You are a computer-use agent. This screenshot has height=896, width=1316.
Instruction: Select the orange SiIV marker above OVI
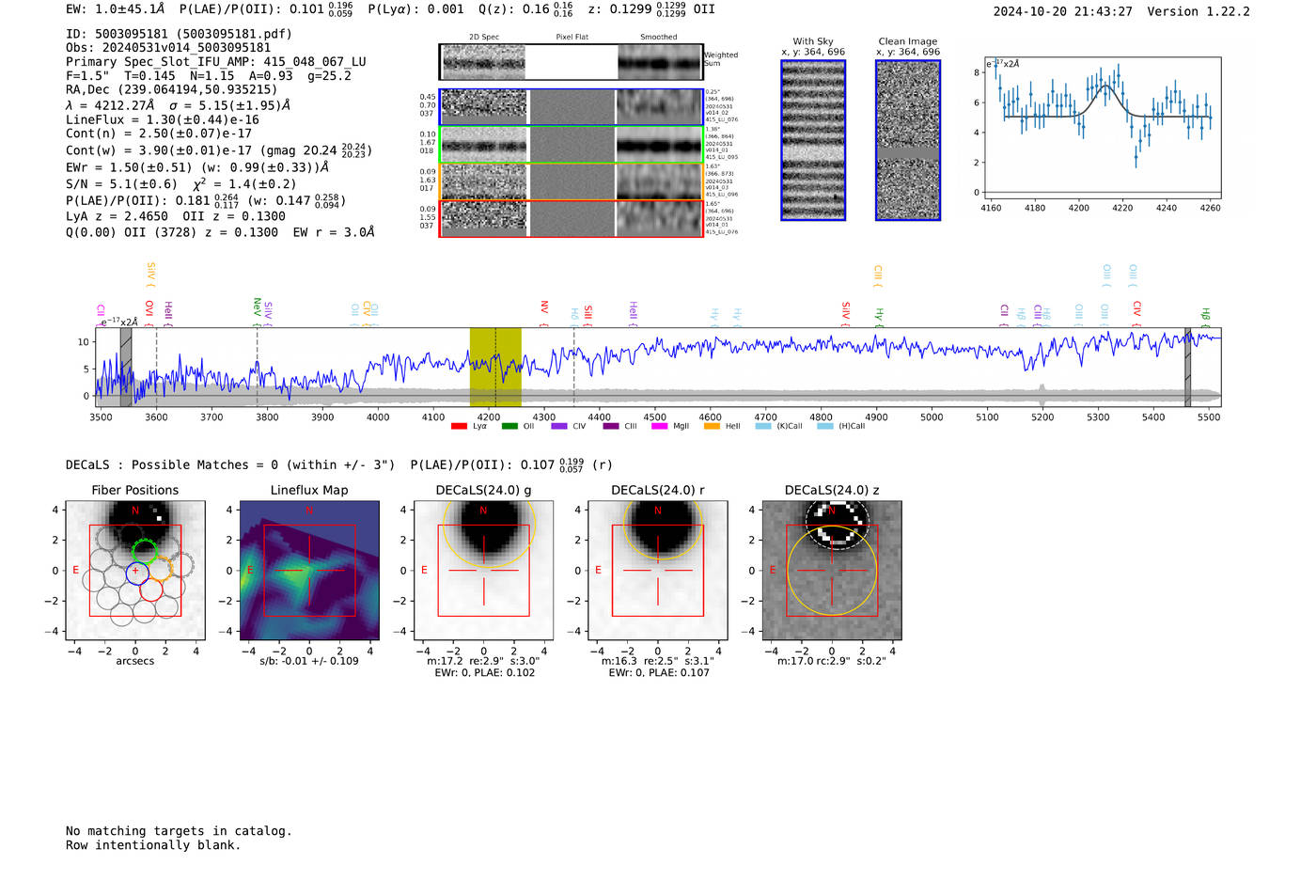coord(150,275)
